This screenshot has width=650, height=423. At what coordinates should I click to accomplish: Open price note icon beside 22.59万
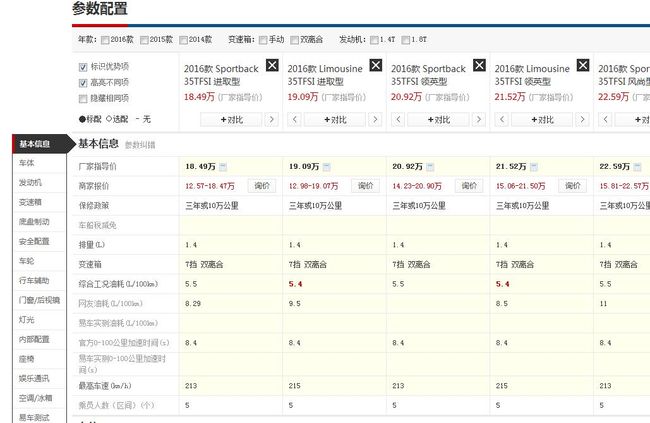(637, 167)
